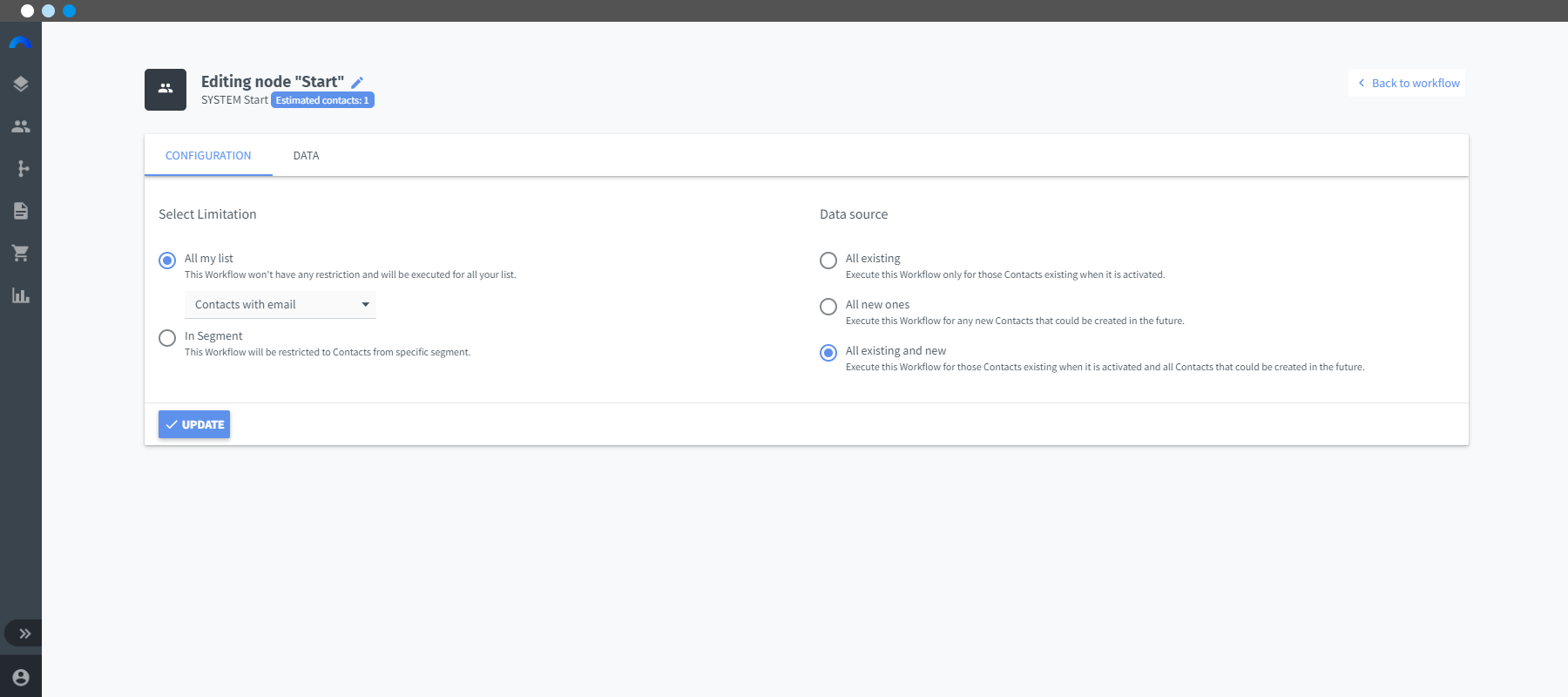Select the All new ones radio option
The width and height of the screenshot is (1568, 697).
828,307
